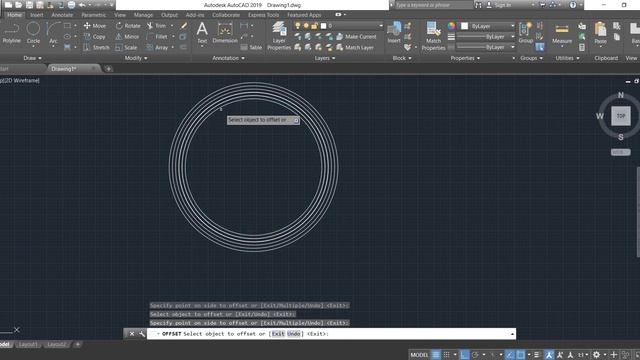
Task: Expand the Modify panel
Action: click(136, 58)
